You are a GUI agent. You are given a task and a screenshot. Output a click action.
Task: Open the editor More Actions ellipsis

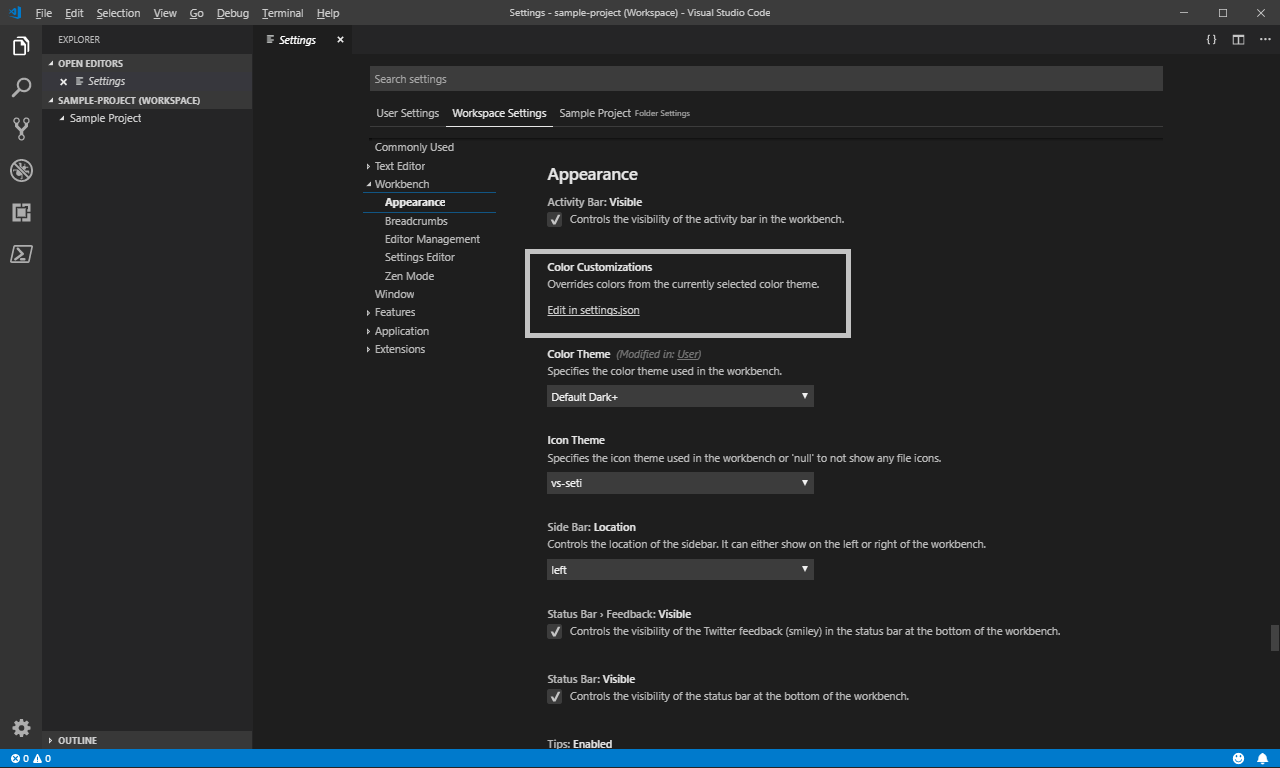click(x=1265, y=40)
